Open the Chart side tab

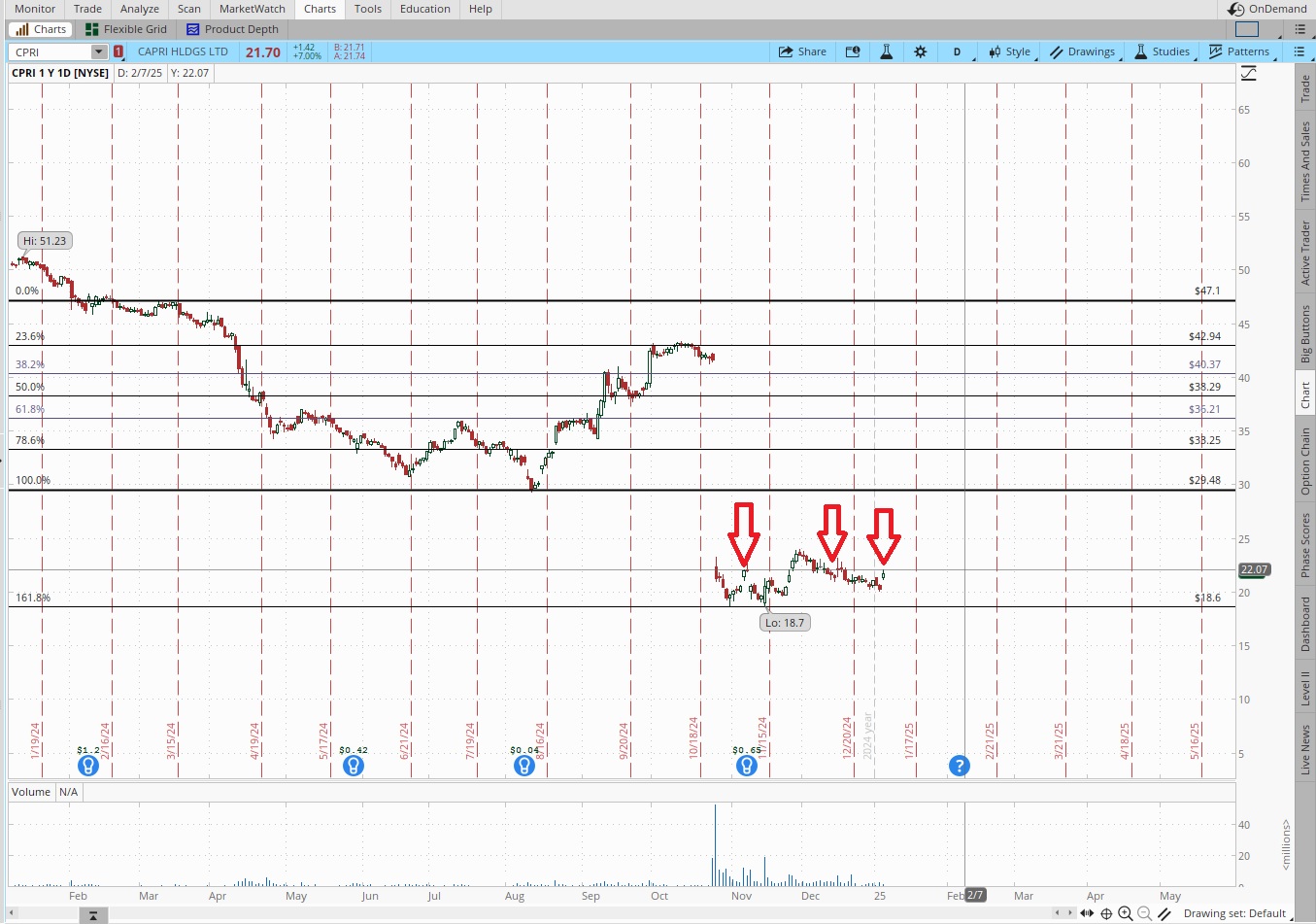point(1305,395)
